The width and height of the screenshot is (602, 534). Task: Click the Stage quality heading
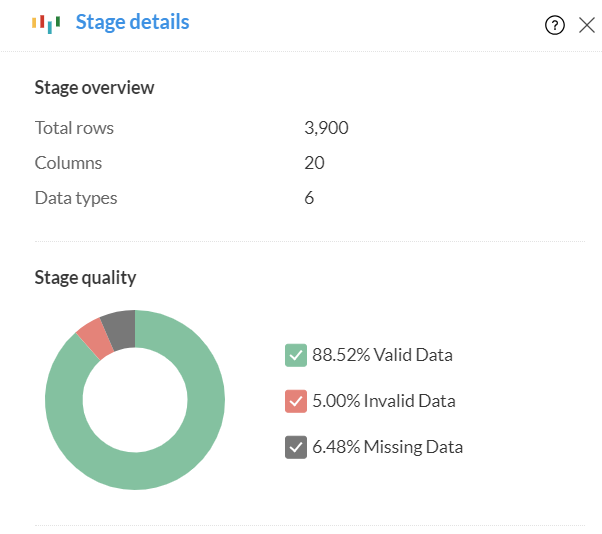[85, 278]
